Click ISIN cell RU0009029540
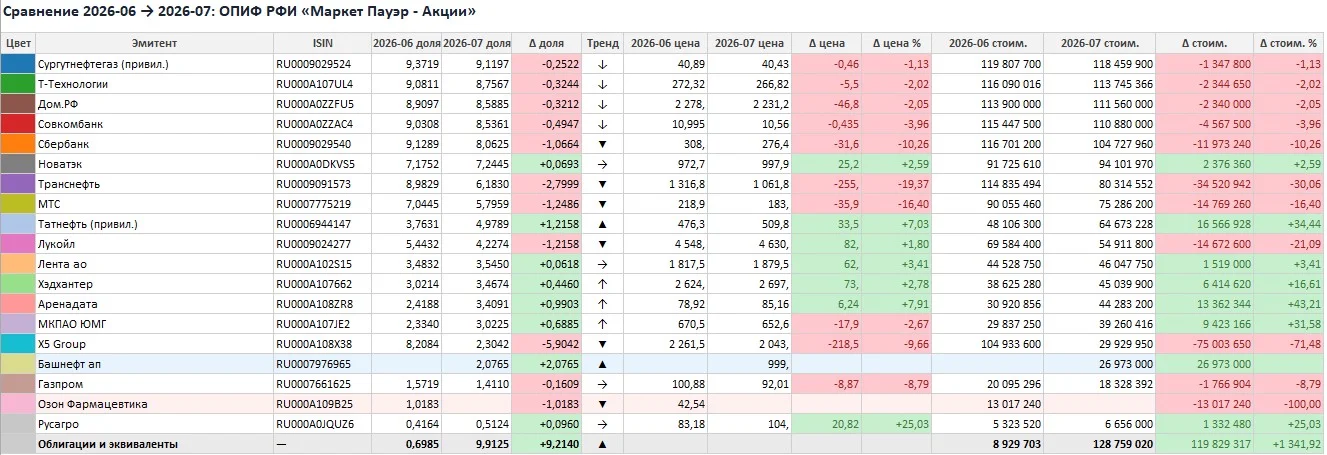This screenshot has height=455, width=1327. tap(322, 143)
